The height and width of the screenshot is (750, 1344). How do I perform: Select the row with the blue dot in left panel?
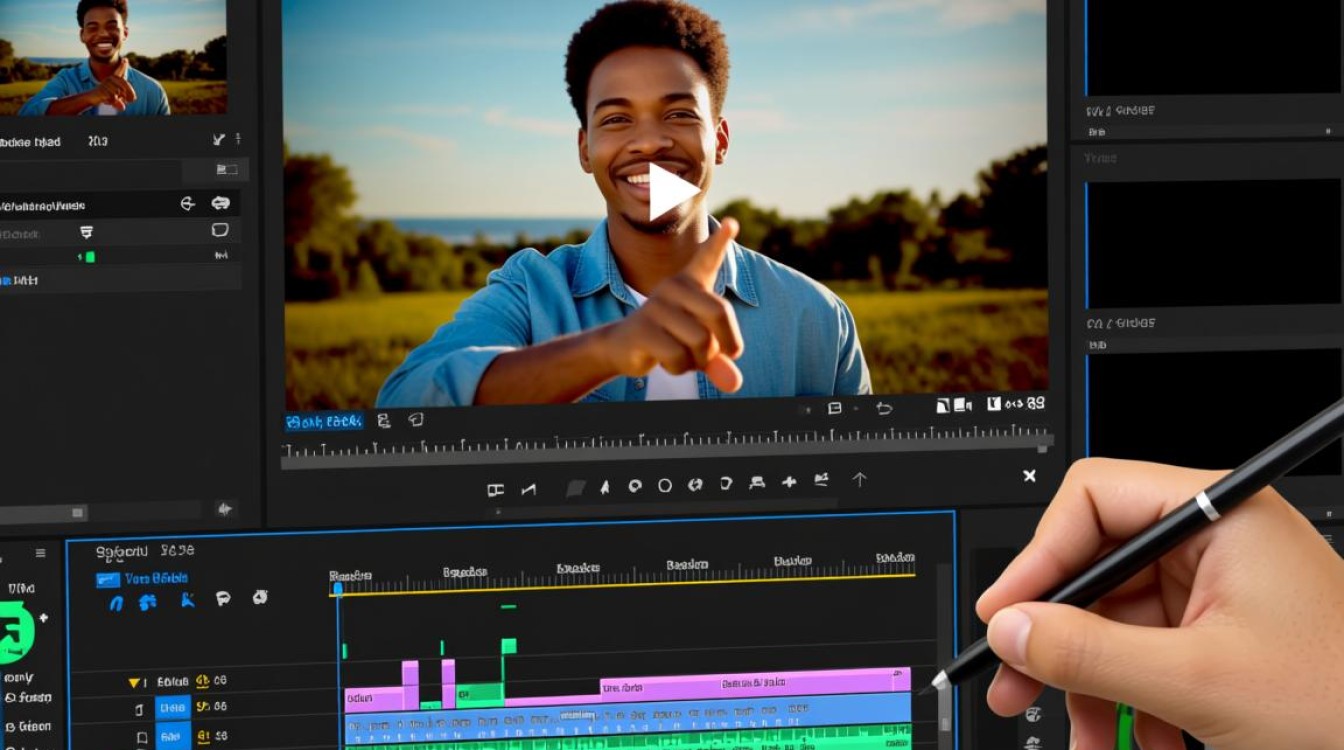pos(120,281)
